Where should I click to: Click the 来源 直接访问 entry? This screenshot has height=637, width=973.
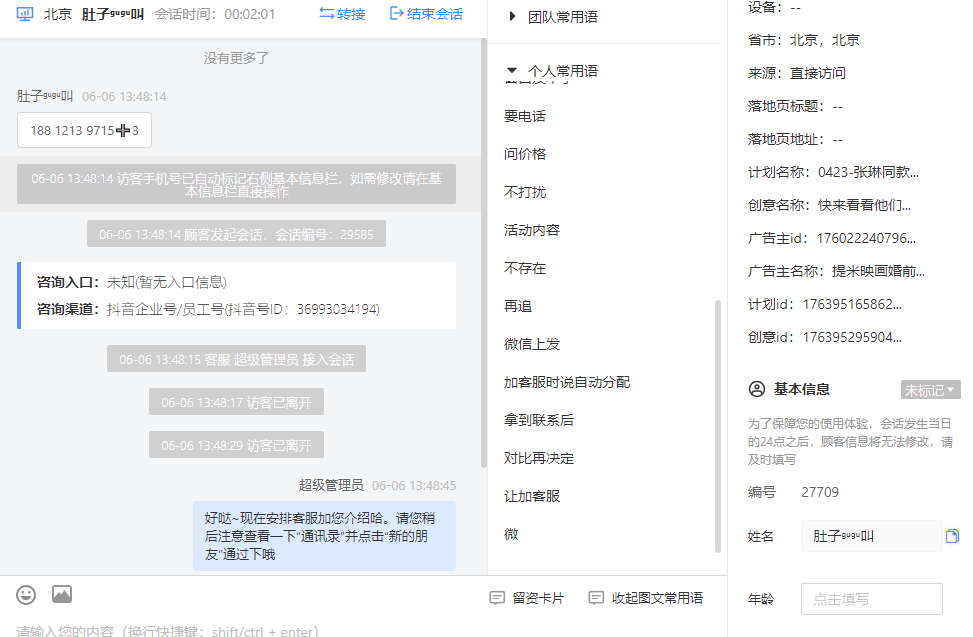797,73
